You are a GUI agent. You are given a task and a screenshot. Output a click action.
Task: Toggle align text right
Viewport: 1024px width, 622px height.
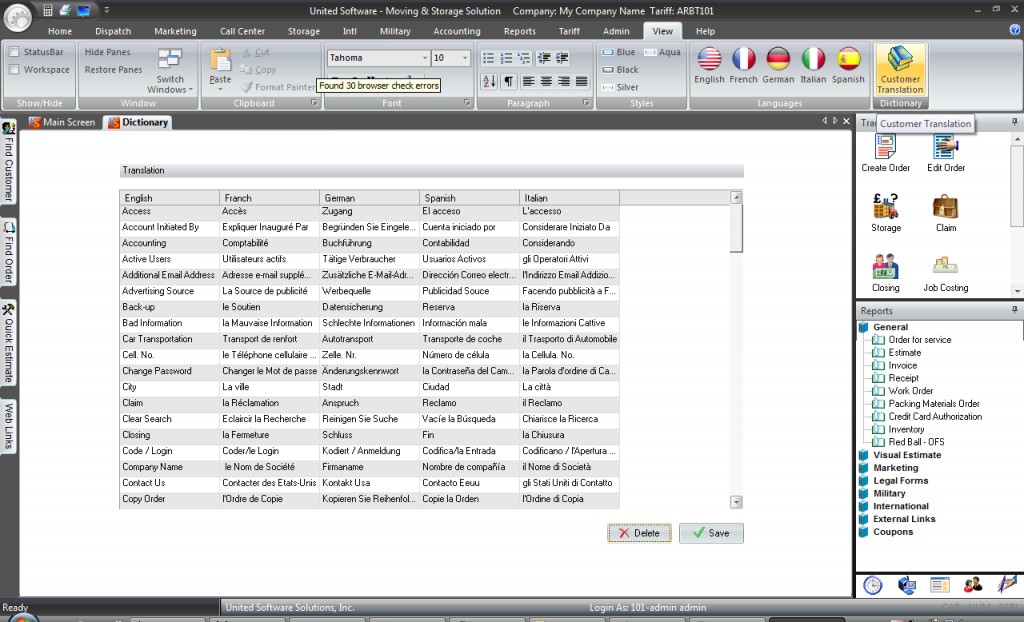coord(564,81)
